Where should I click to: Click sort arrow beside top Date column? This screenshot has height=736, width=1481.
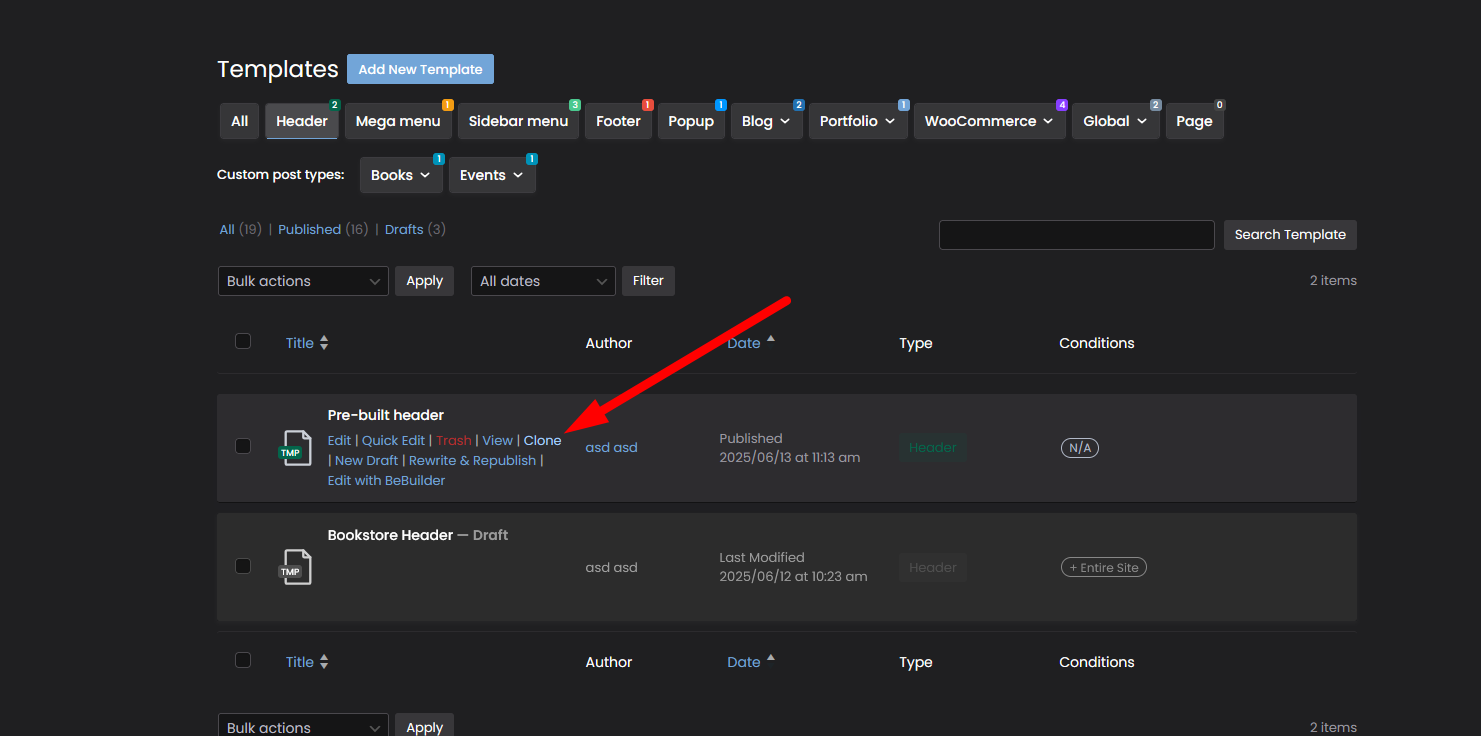pos(770,340)
